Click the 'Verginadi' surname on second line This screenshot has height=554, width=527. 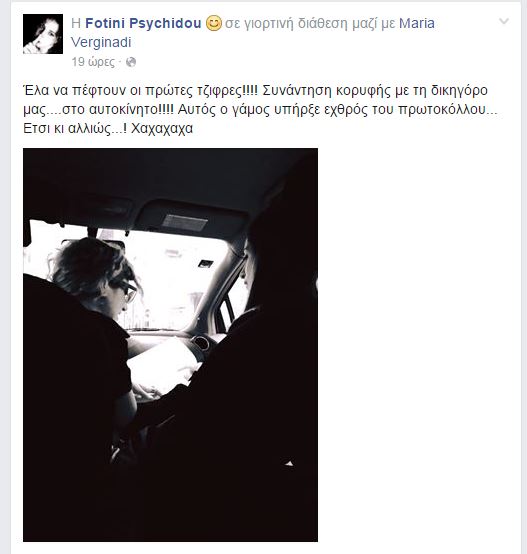tap(101, 42)
